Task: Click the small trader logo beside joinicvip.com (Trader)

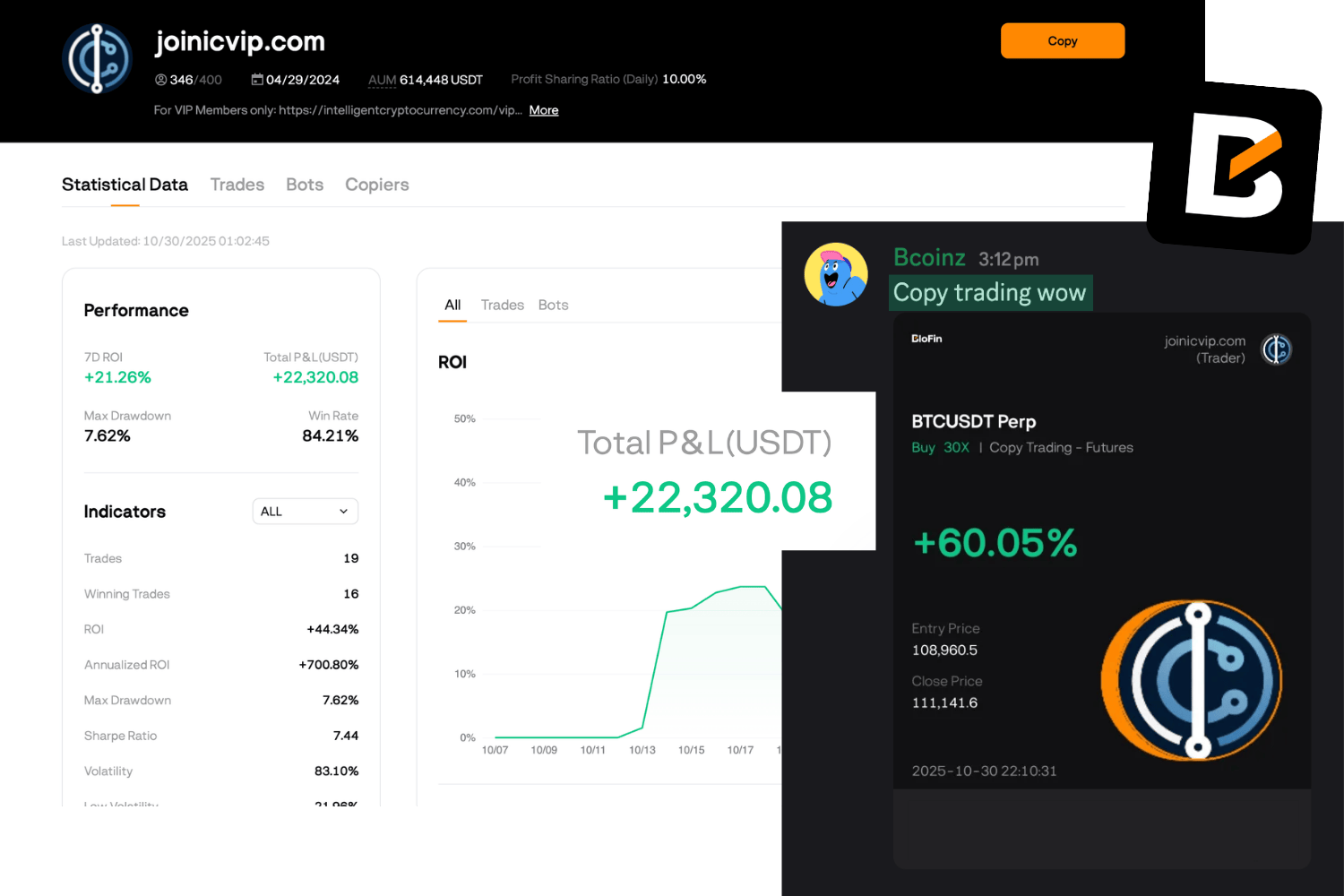Action: point(1276,349)
